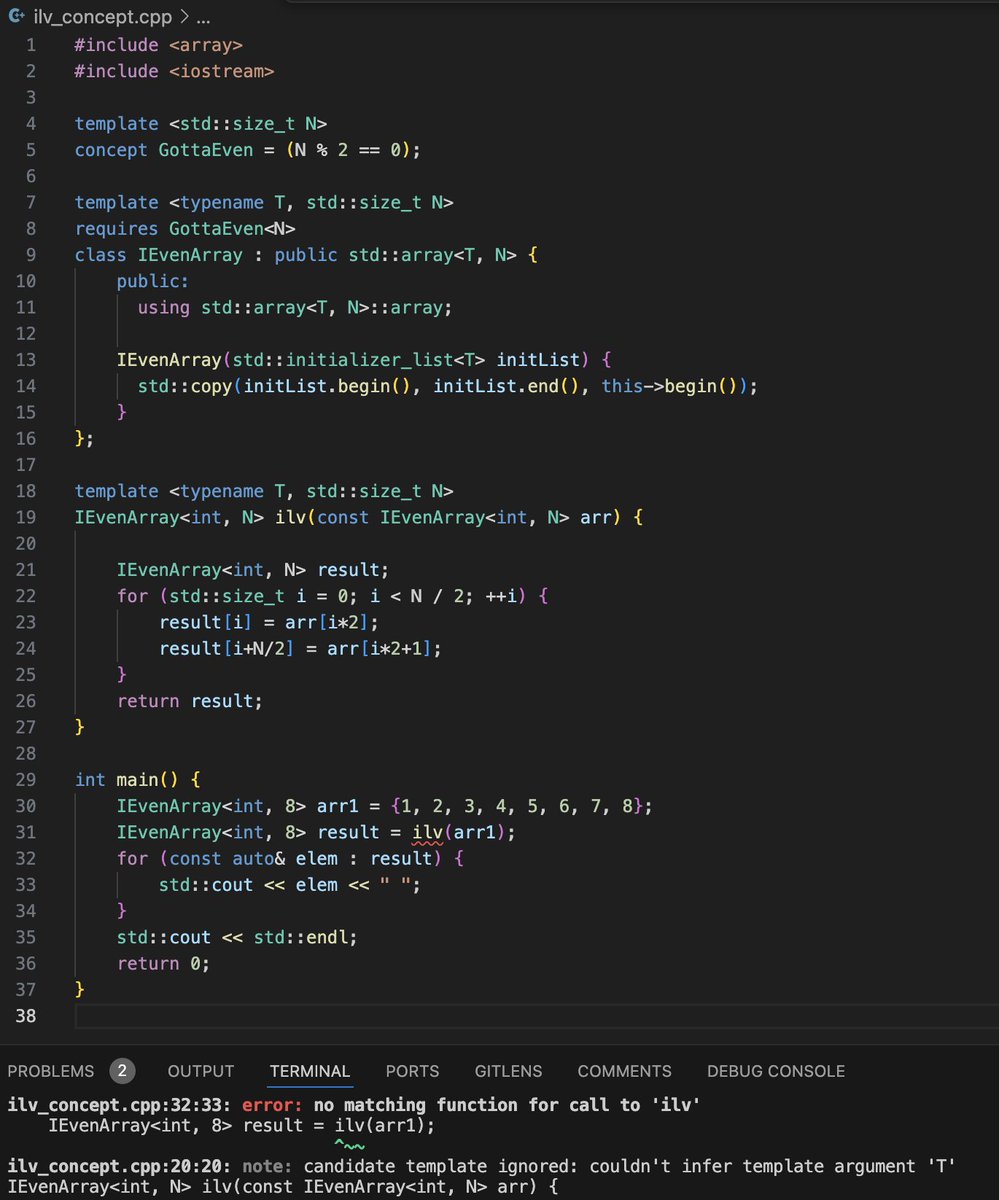Viewport: 999px width, 1200px height.
Task: Click closing '};' on line 16
Action: pos(85,438)
